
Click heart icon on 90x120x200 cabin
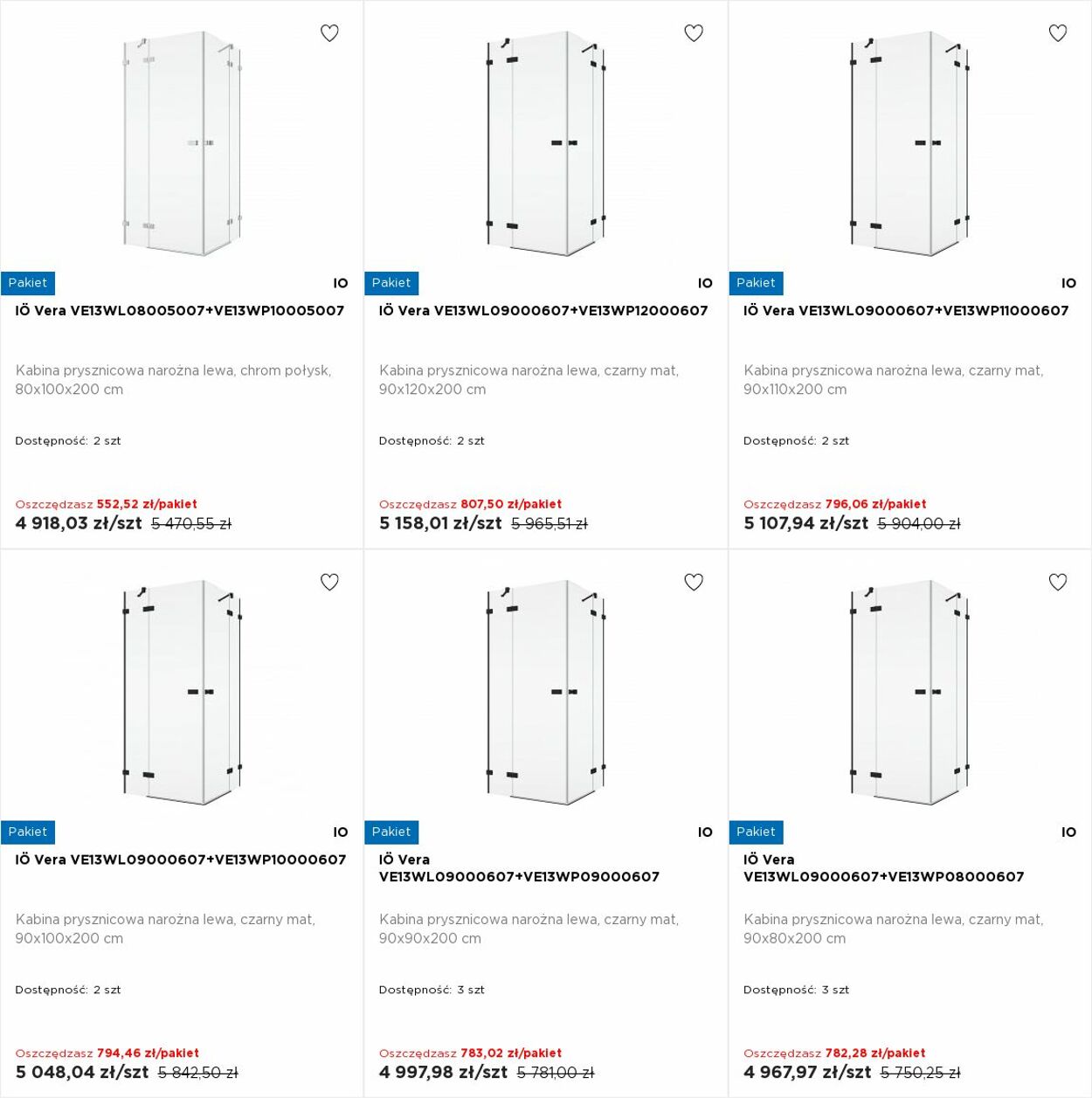[x=694, y=33]
